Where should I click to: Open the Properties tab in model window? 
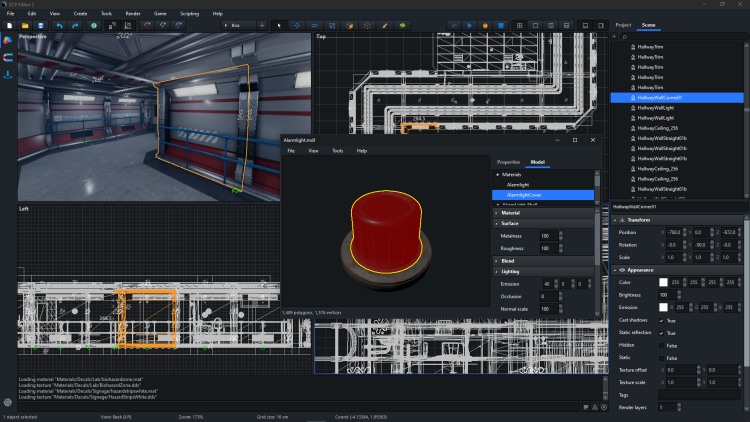pyautogui.click(x=508, y=161)
